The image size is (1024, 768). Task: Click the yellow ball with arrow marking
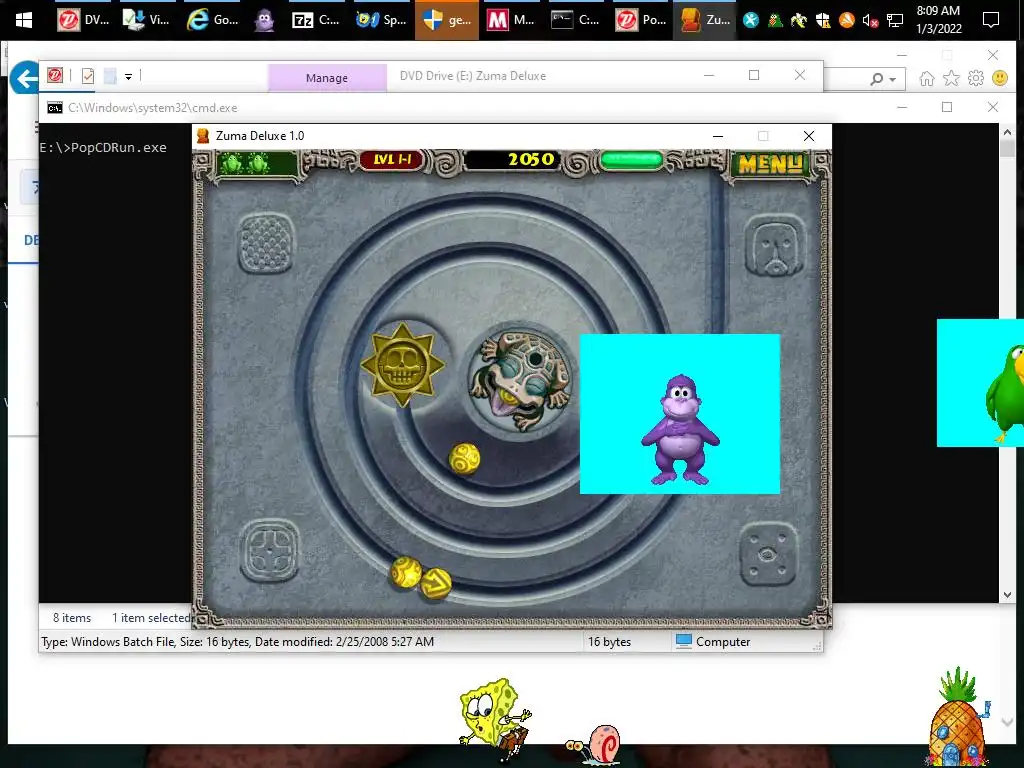click(436, 583)
